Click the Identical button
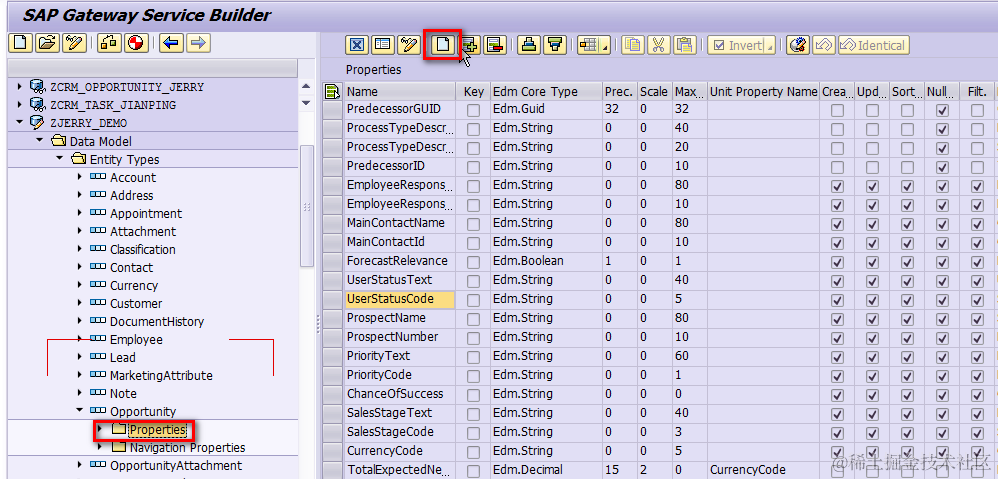This screenshot has height=479, width=998. [873, 45]
